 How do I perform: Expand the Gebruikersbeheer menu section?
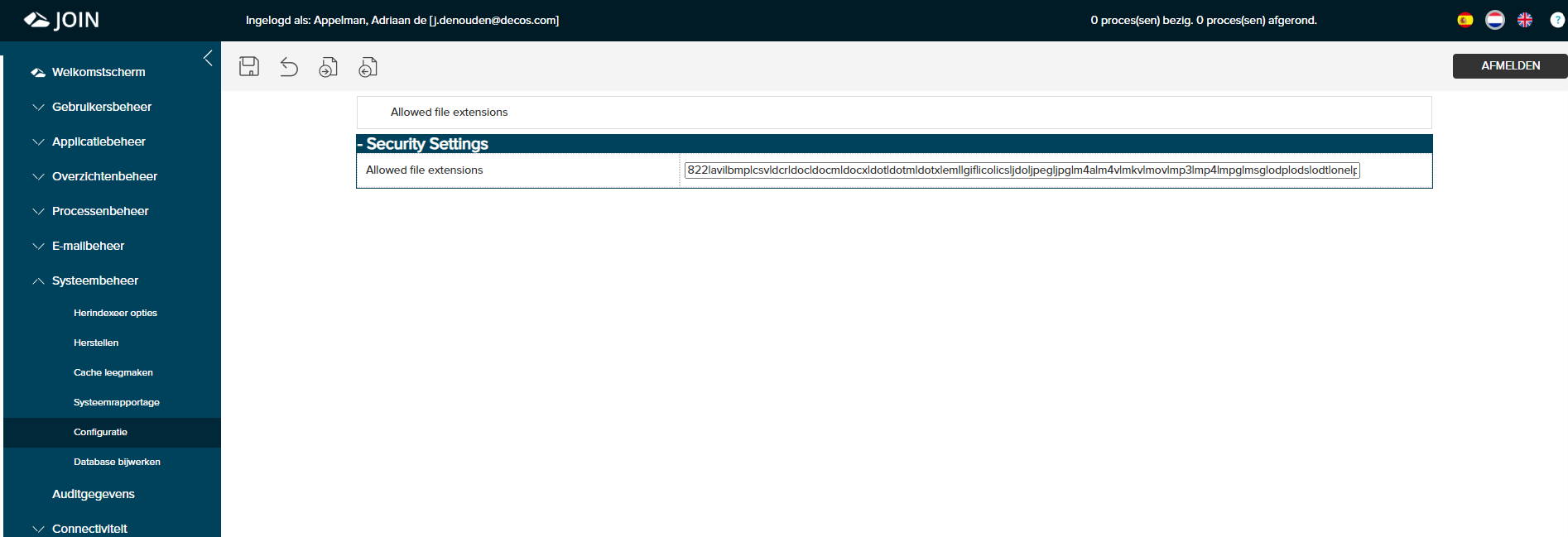101,107
